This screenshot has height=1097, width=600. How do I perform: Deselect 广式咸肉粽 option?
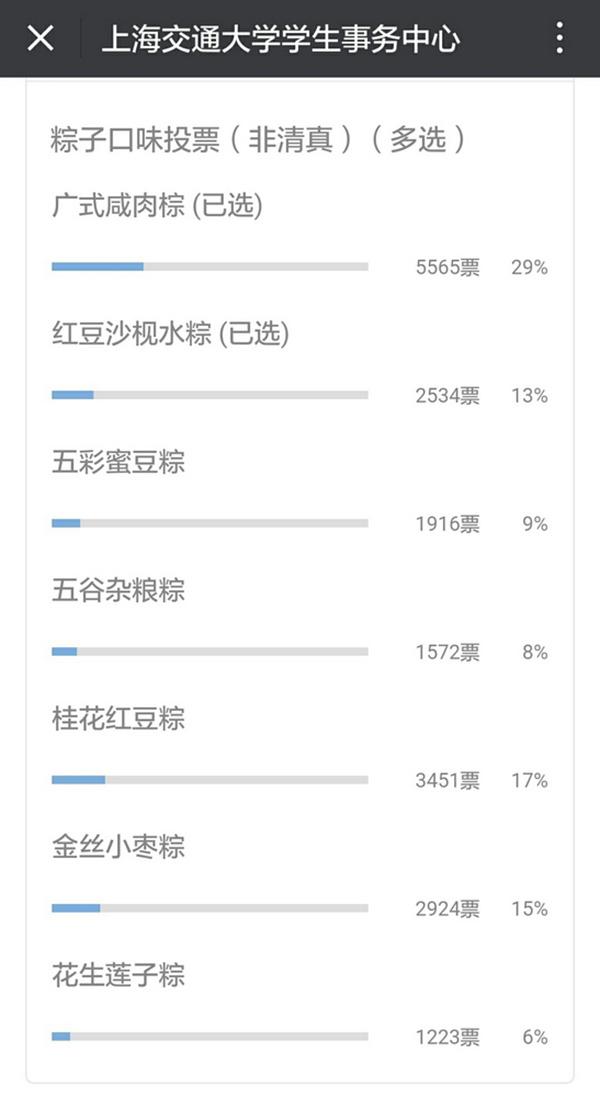pos(157,207)
